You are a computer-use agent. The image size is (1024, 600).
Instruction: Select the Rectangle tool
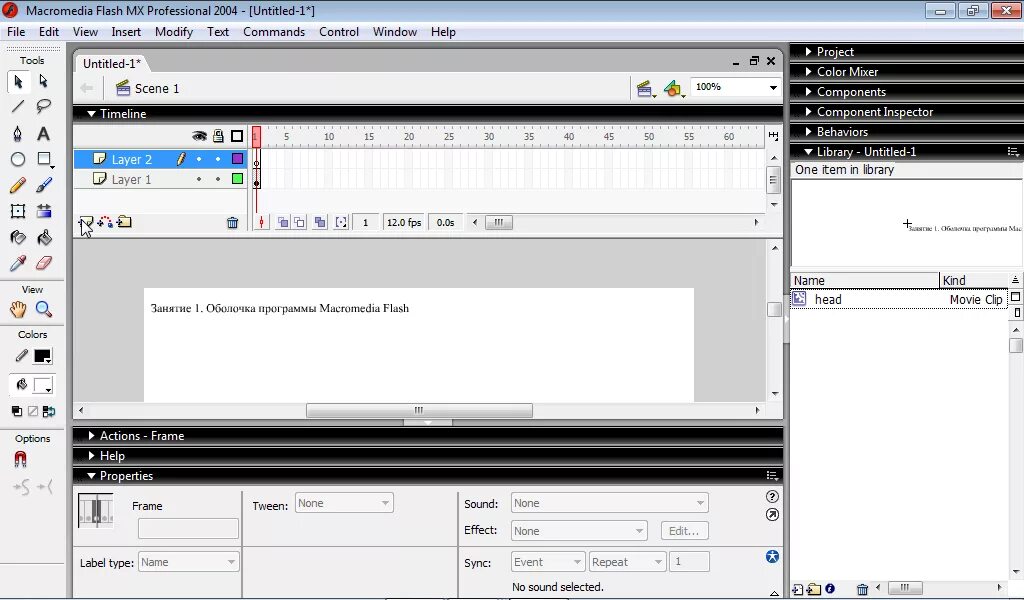pos(43,159)
